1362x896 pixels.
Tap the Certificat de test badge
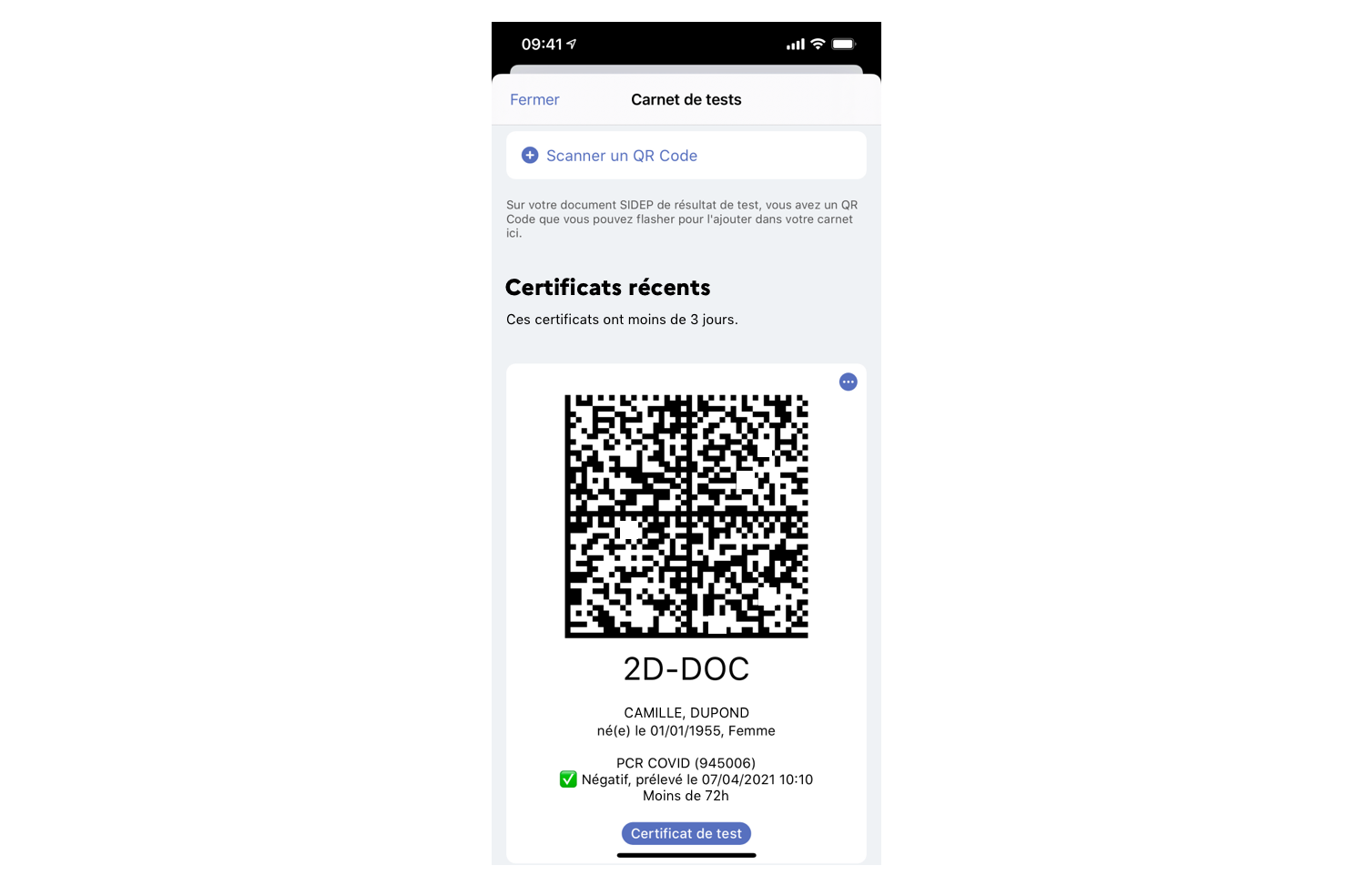click(x=686, y=834)
